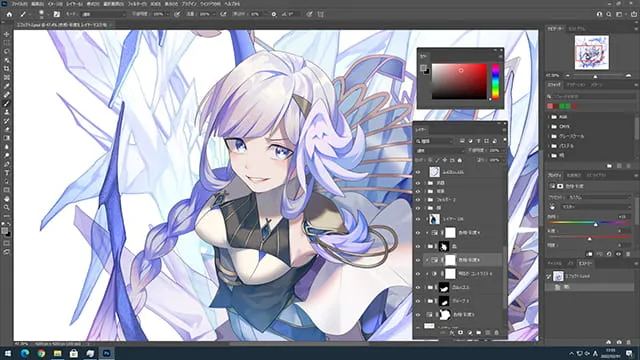The height and width of the screenshot is (360, 640).
Task: Toggle pressure for opacity button
Action: coord(177,14)
